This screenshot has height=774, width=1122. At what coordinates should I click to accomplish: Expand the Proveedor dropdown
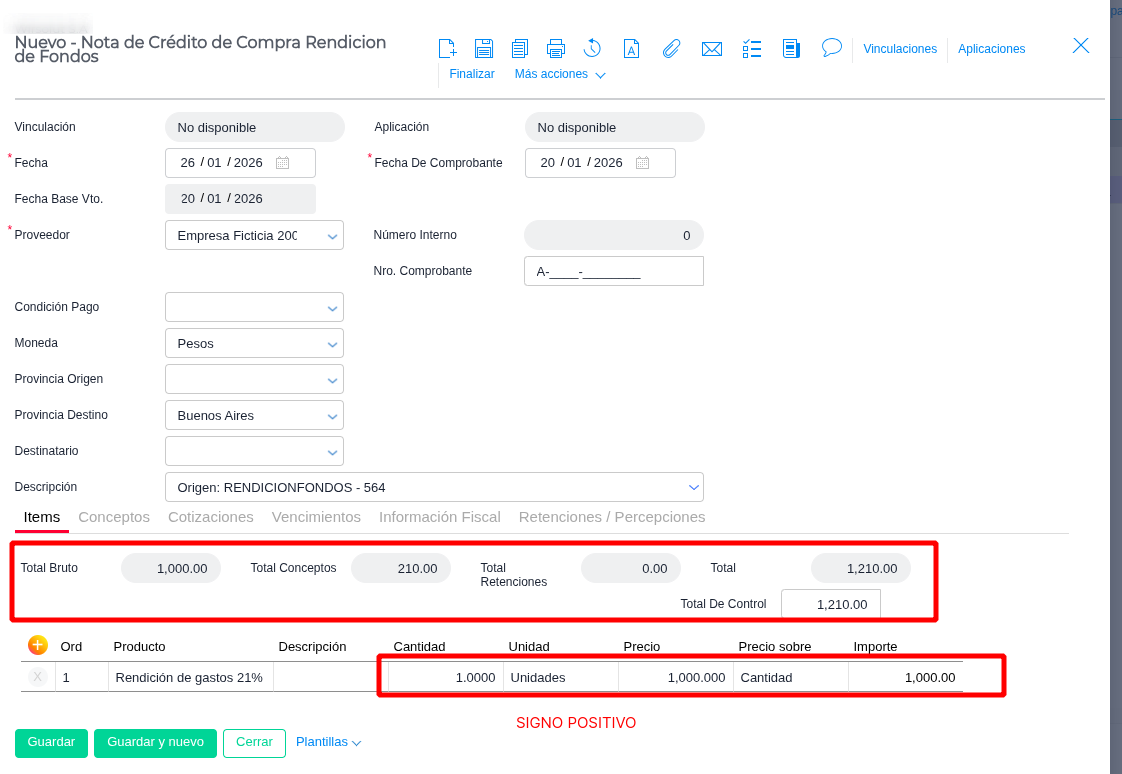(x=333, y=236)
